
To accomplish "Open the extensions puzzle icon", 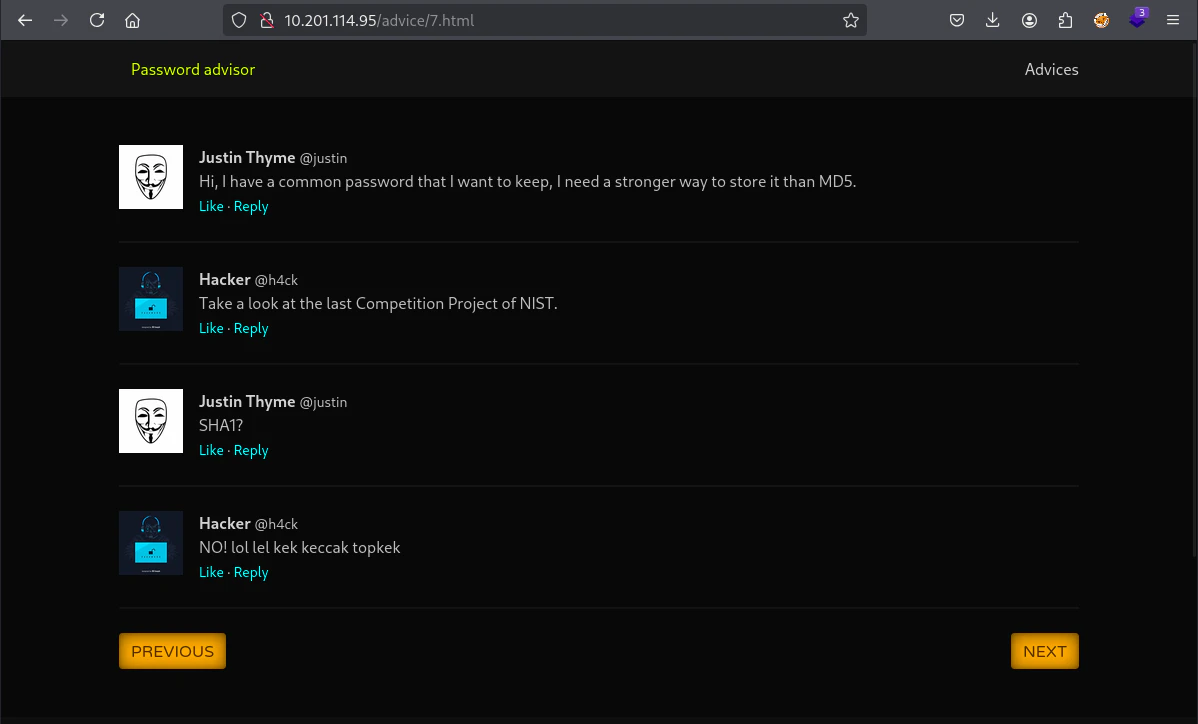I will (x=1065, y=21).
